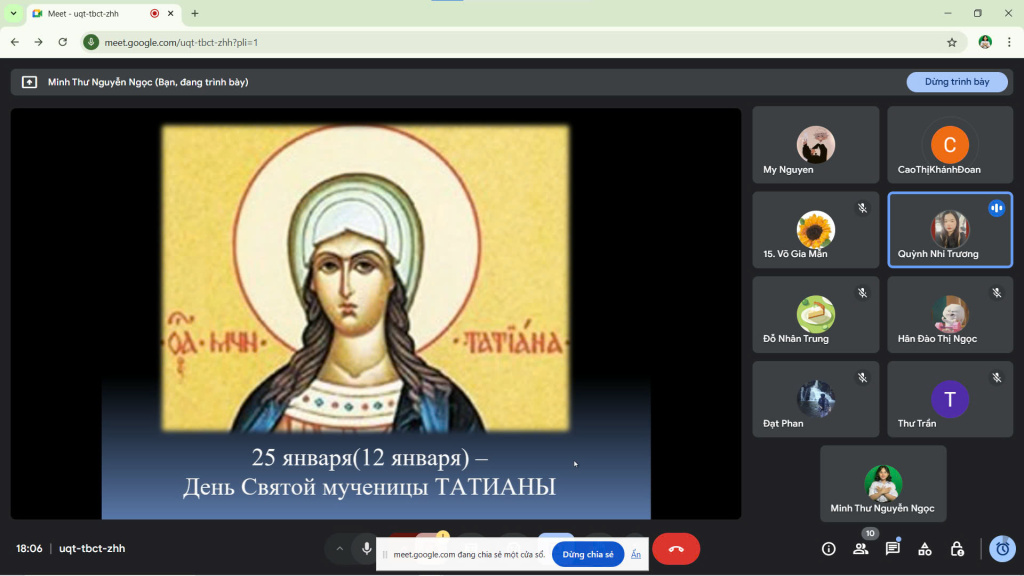Click the Ẩn link on sharing bar

(x=635, y=554)
